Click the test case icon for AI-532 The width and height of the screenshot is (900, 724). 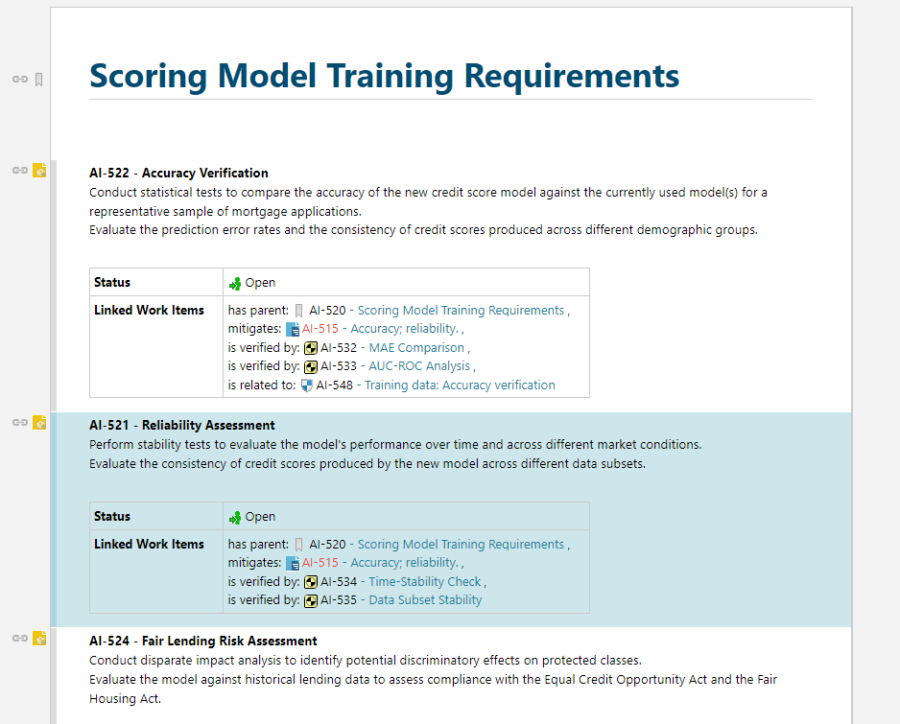pyautogui.click(x=310, y=348)
